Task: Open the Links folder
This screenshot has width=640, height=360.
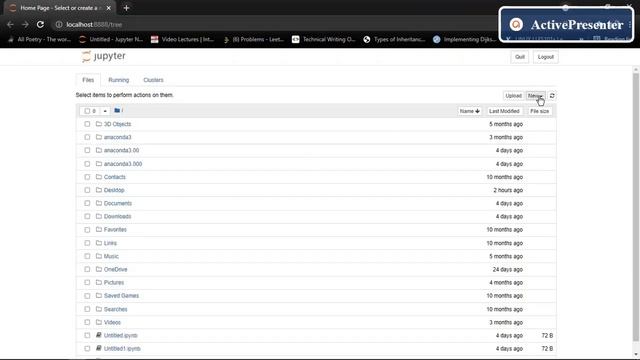Action: [110, 243]
